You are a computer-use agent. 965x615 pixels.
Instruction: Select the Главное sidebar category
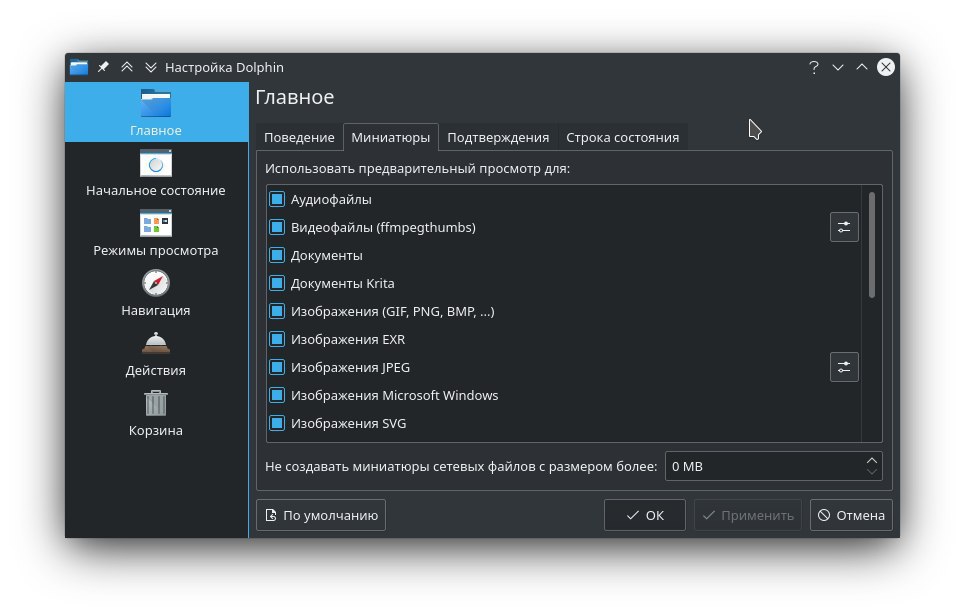point(156,112)
